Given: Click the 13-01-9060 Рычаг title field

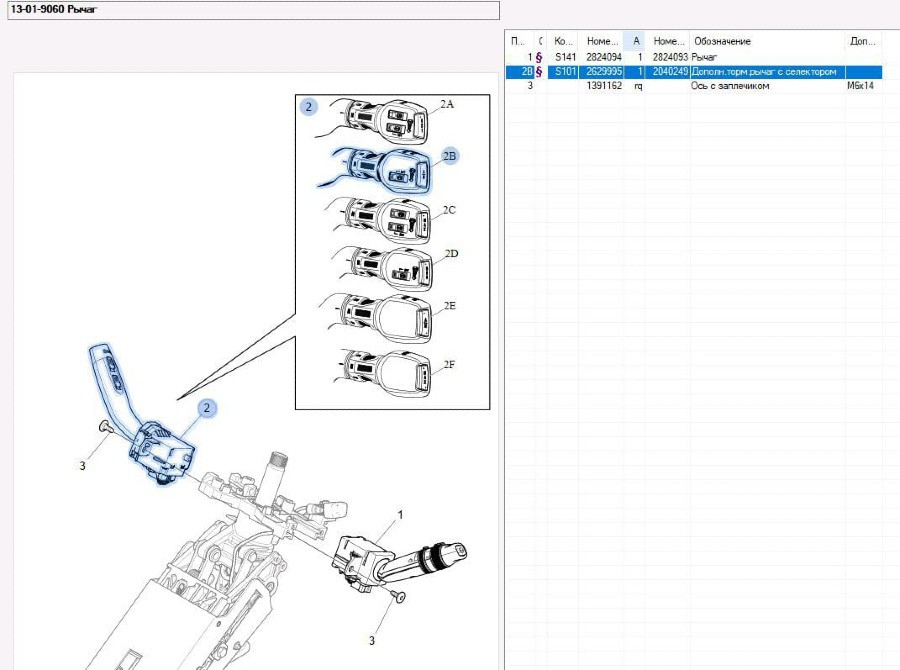Looking at the screenshot, I should (x=250, y=10).
